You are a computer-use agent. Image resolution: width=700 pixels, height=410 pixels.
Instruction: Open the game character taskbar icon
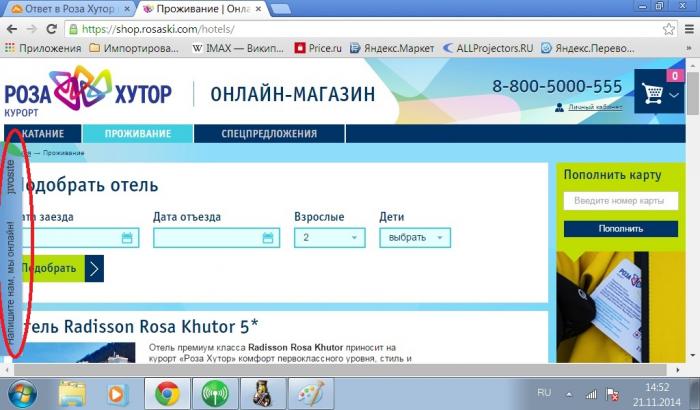(263, 394)
